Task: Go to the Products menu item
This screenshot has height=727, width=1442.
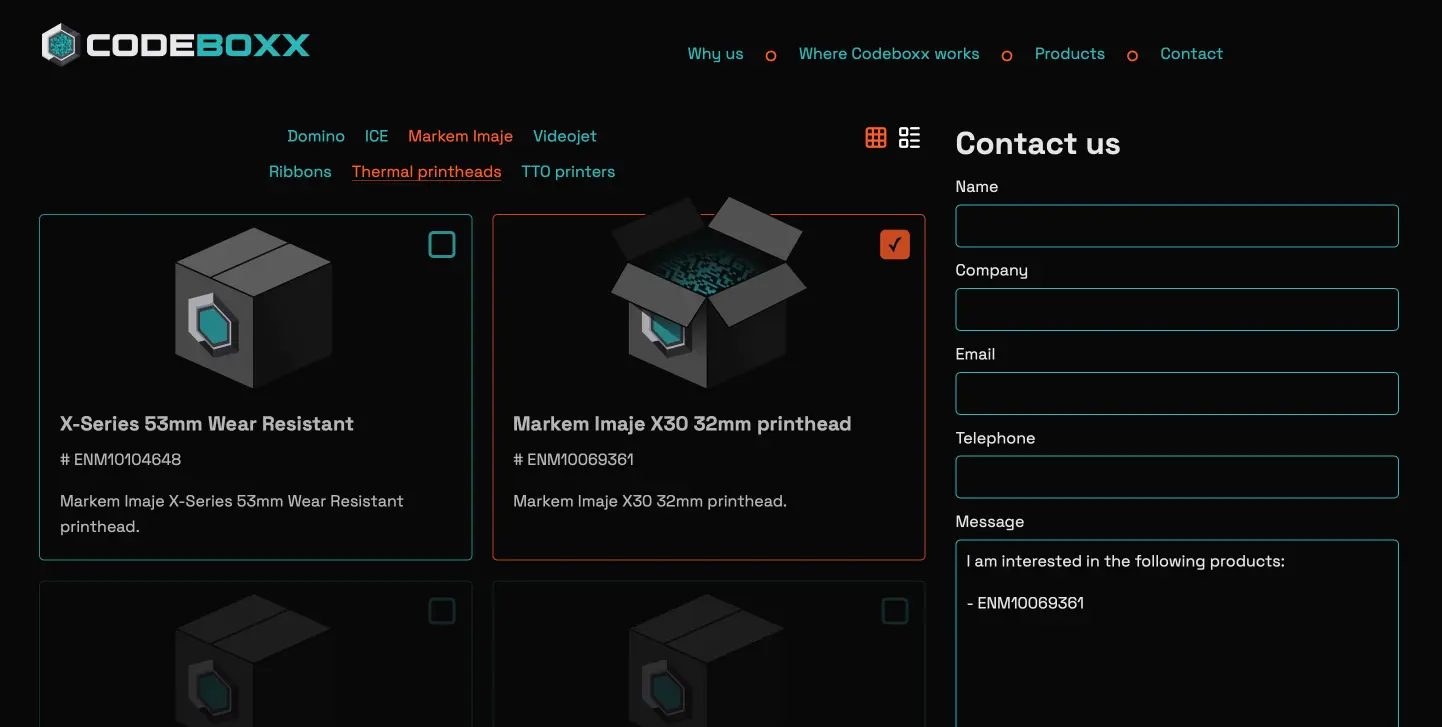Action: (x=1070, y=54)
